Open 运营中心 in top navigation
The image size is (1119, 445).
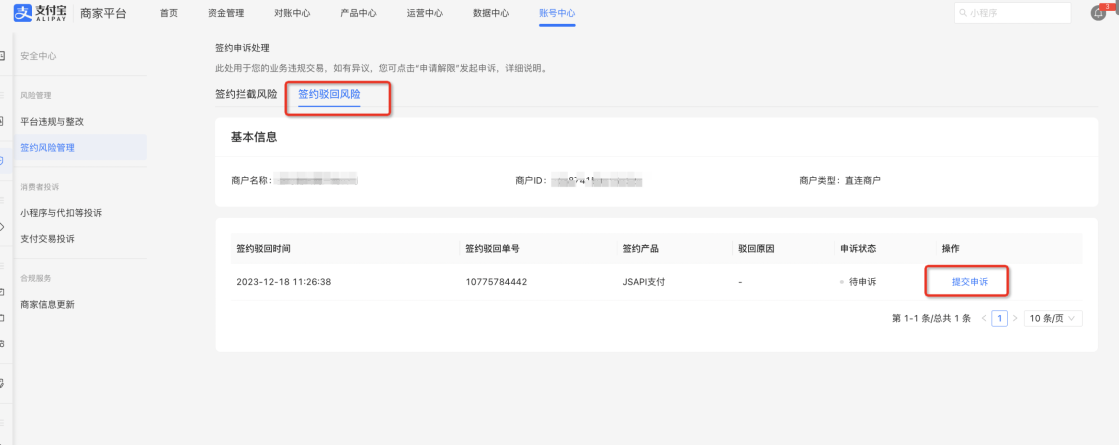(425, 14)
